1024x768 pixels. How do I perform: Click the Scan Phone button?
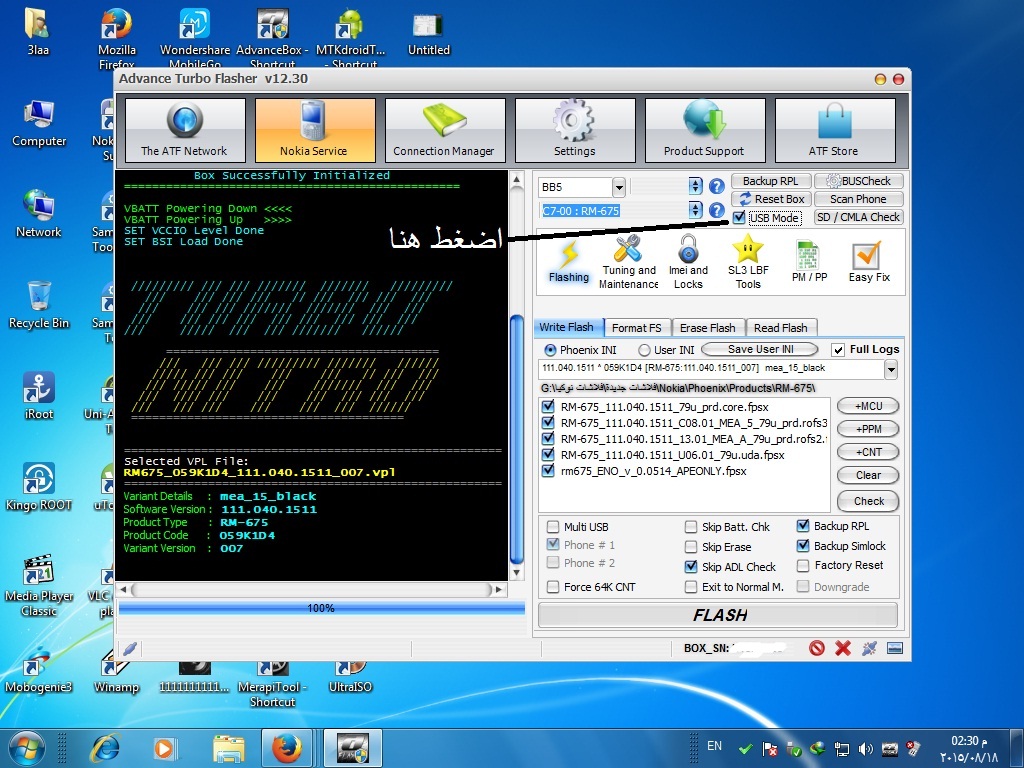pos(859,199)
